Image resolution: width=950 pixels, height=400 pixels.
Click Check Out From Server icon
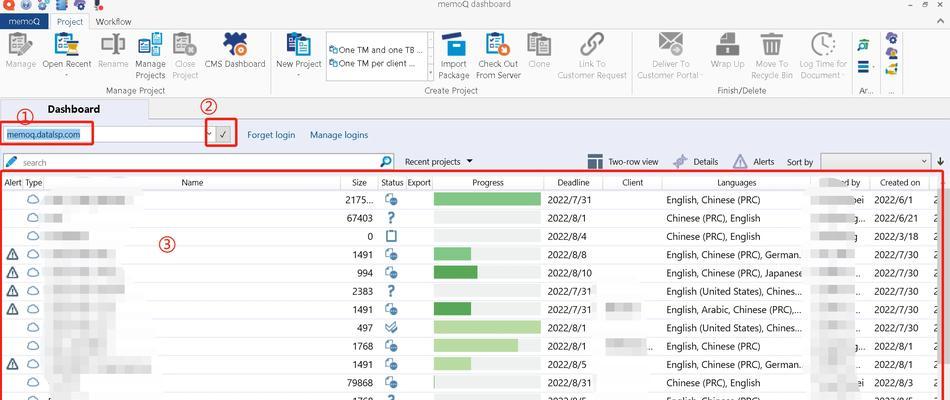point(498,44)
